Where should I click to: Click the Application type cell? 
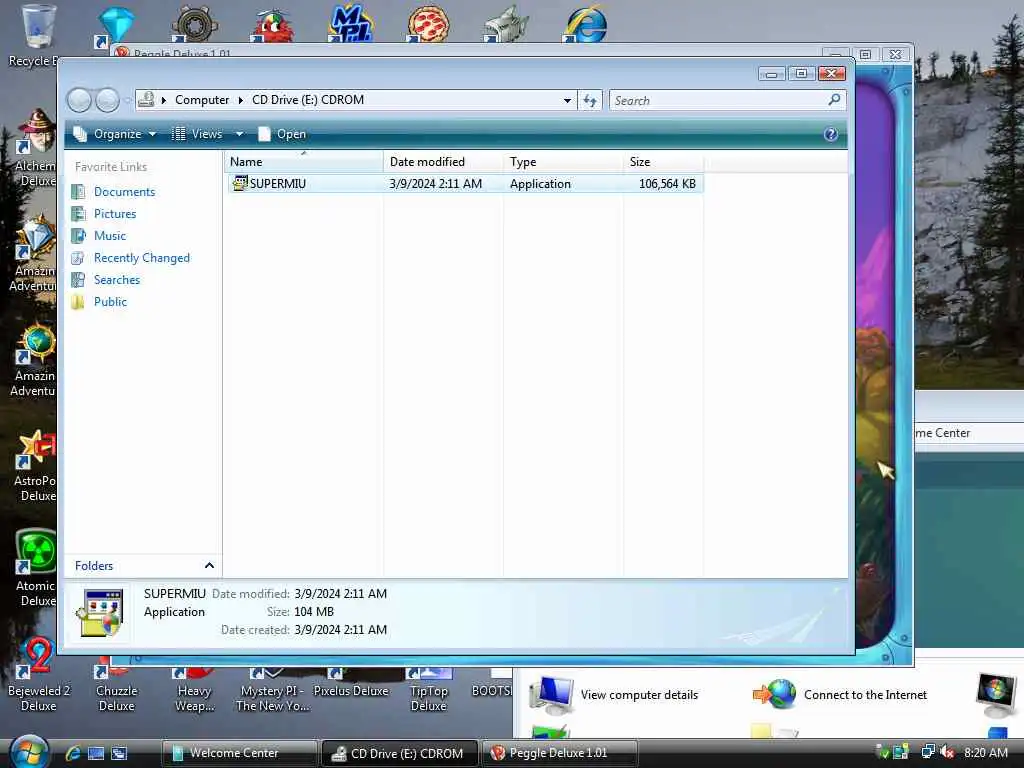click(x=540, y=184)
